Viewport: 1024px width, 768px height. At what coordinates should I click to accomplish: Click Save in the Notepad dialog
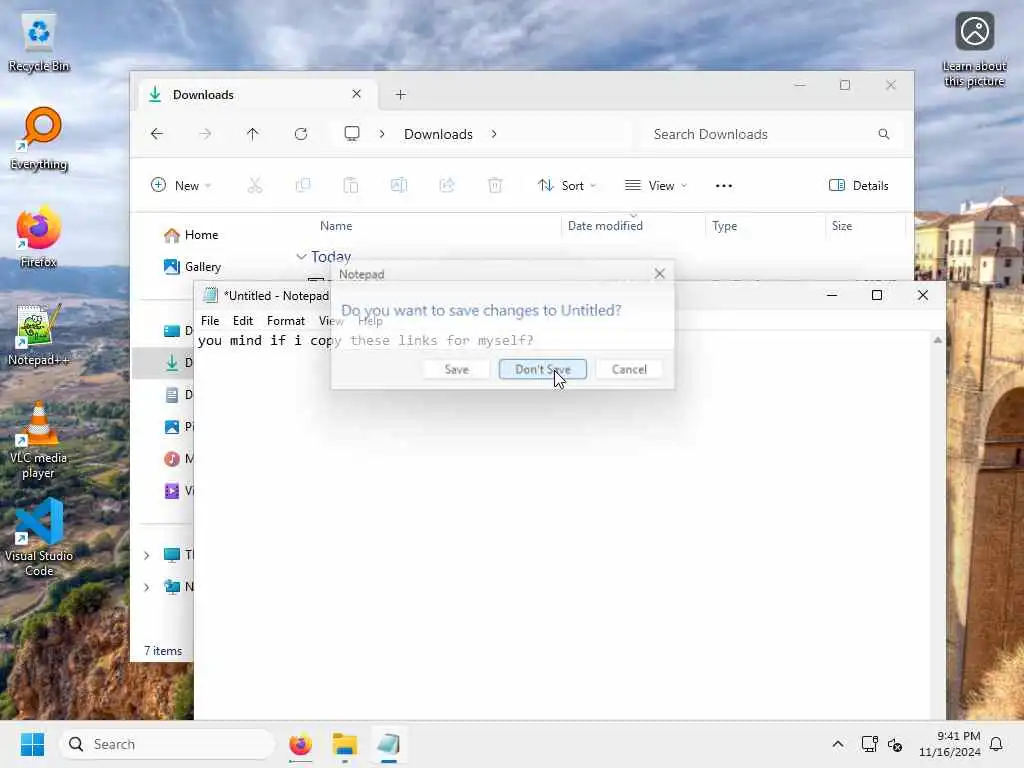click(x=456, y=369)
